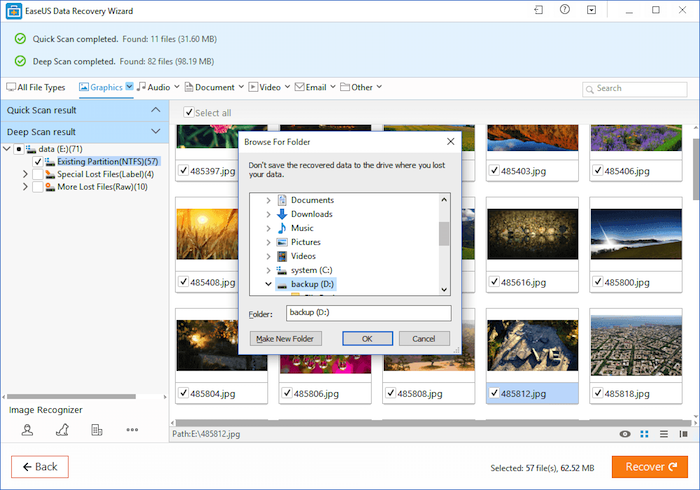Open more image recognizer options
Image resolution: width=700 pixels, height=490 pixels.
coord(132,430)
